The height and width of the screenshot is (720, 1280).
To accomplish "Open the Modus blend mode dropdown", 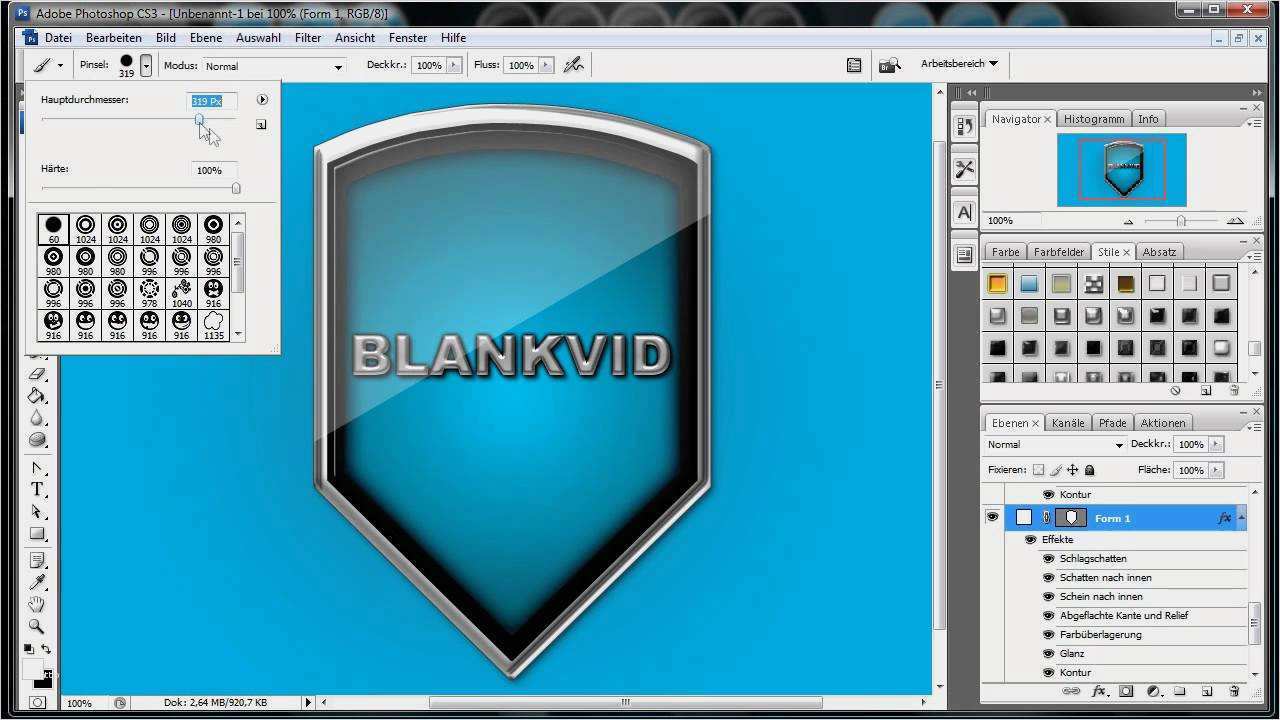I will click(273, 66).
